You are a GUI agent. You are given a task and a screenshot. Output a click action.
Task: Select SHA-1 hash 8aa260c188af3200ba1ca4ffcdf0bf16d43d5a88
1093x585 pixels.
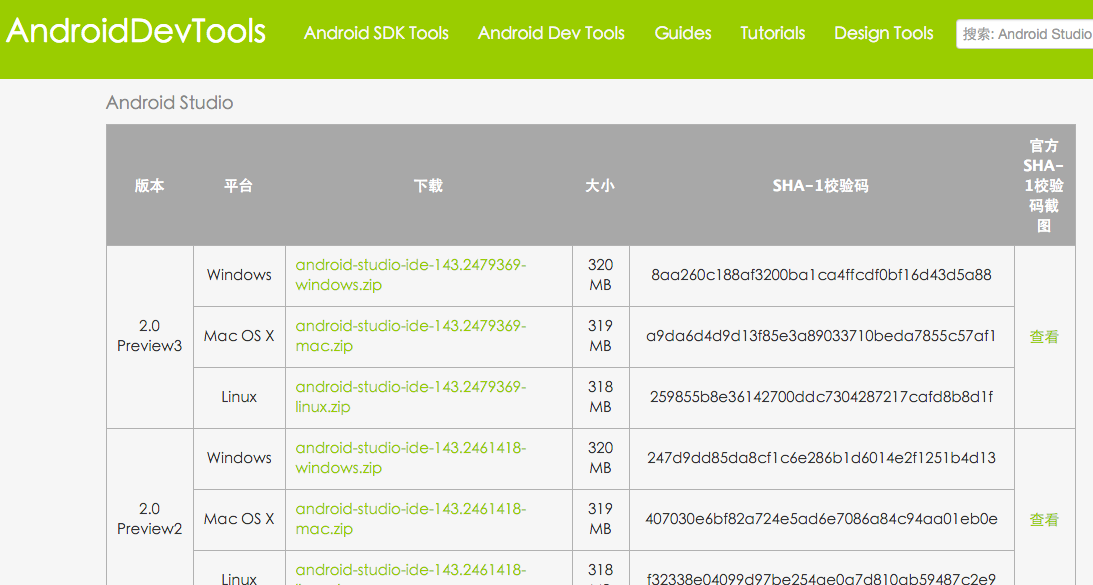pyautogui.click(x=821, y=275)
